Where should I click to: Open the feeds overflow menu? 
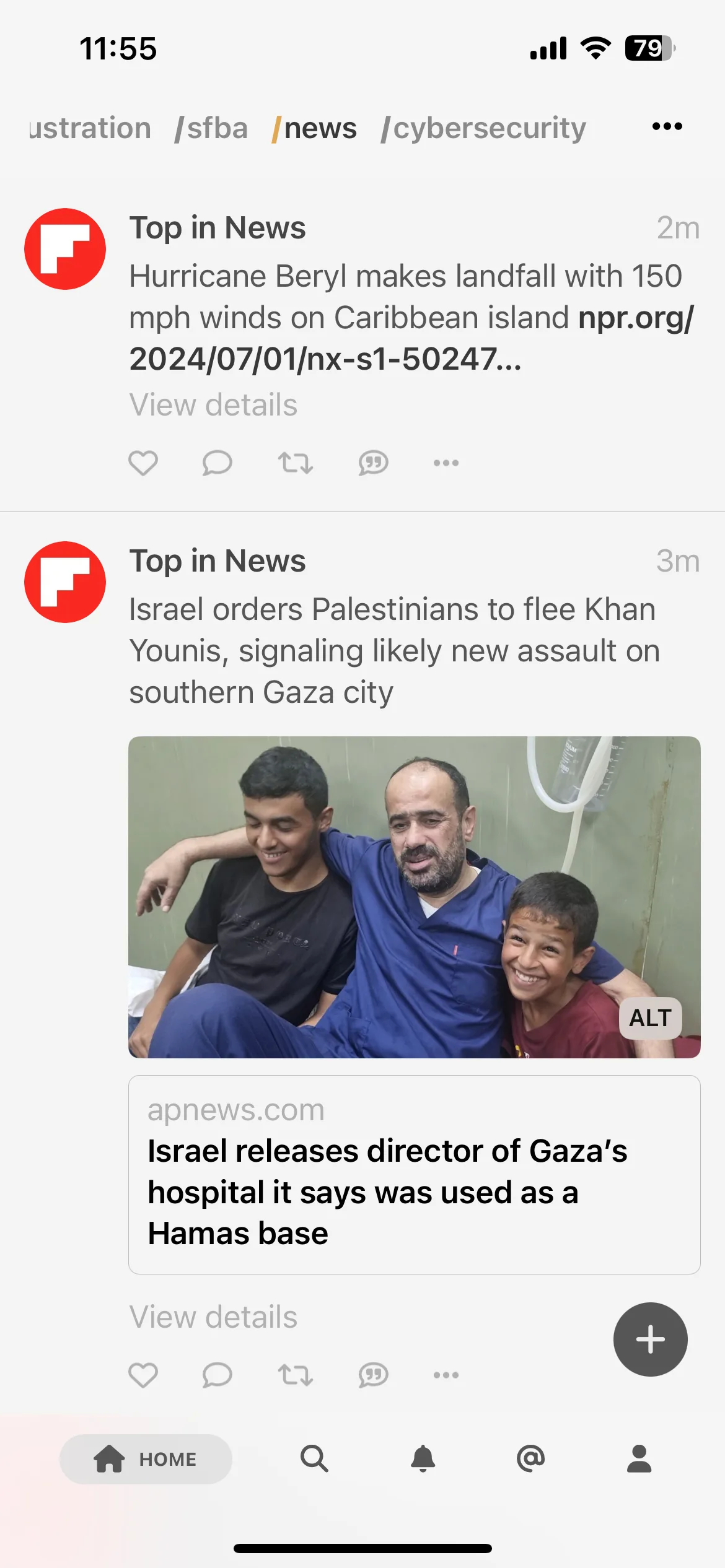click(667, 126)
